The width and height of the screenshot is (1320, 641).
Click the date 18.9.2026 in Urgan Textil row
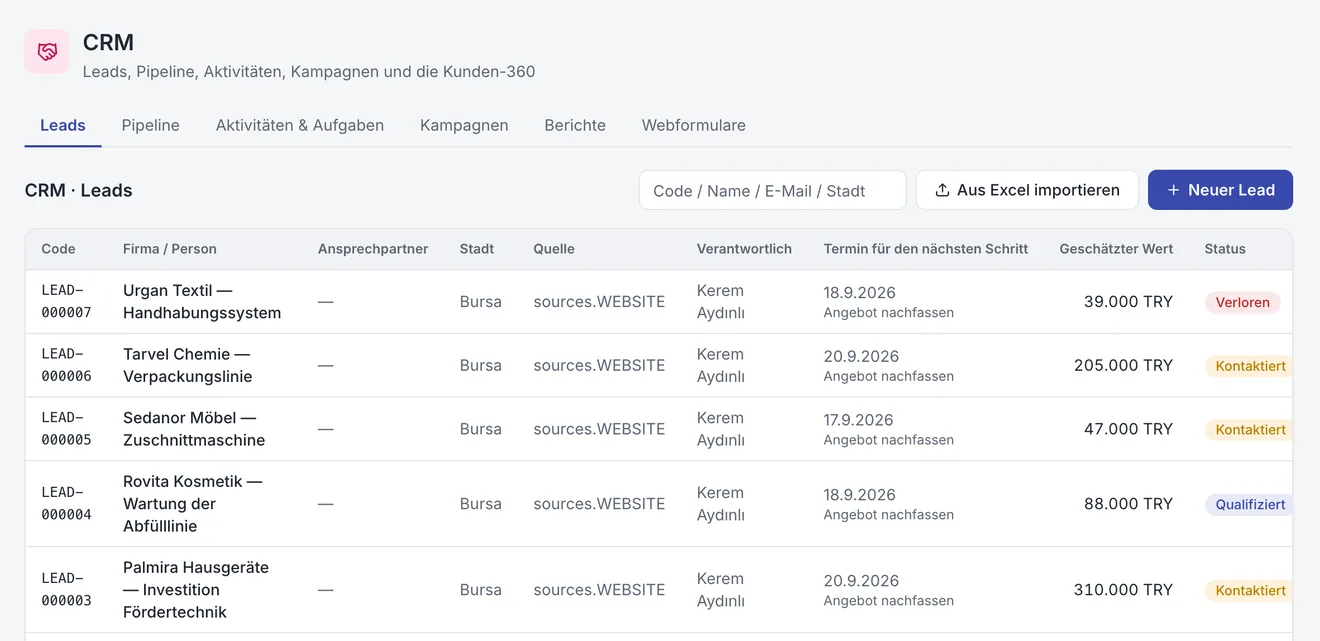pyautogui.click(x=860, y=292)
